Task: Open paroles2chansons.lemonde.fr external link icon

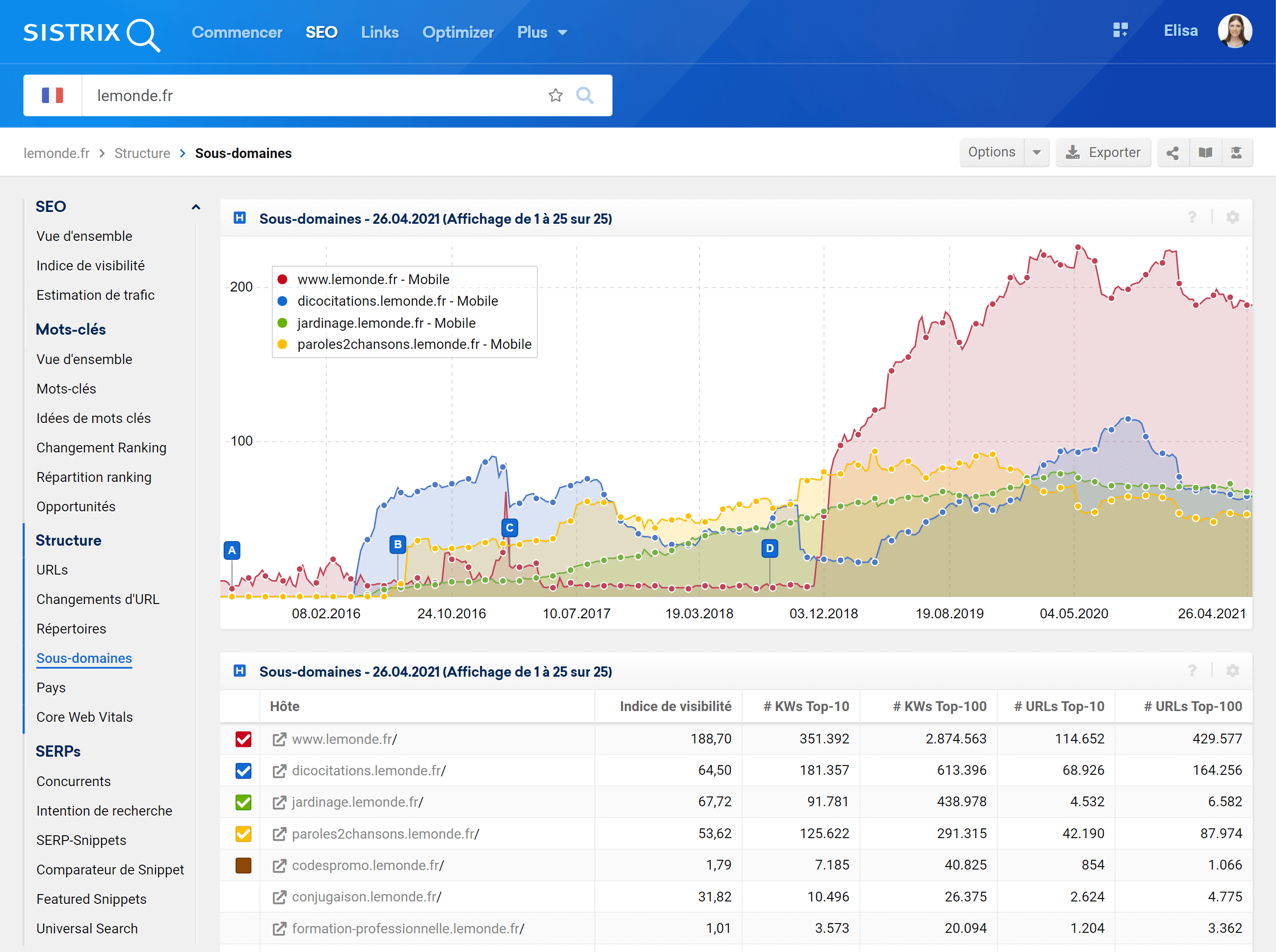Action: click(279, 834)
